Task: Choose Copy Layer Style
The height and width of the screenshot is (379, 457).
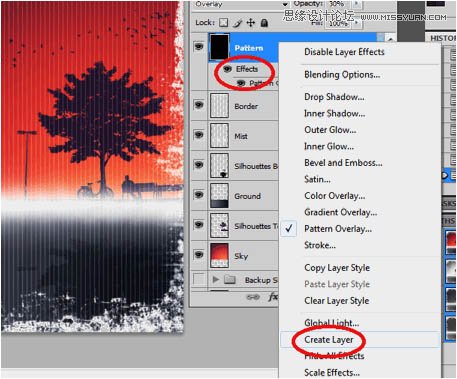Action: point(337,268)
